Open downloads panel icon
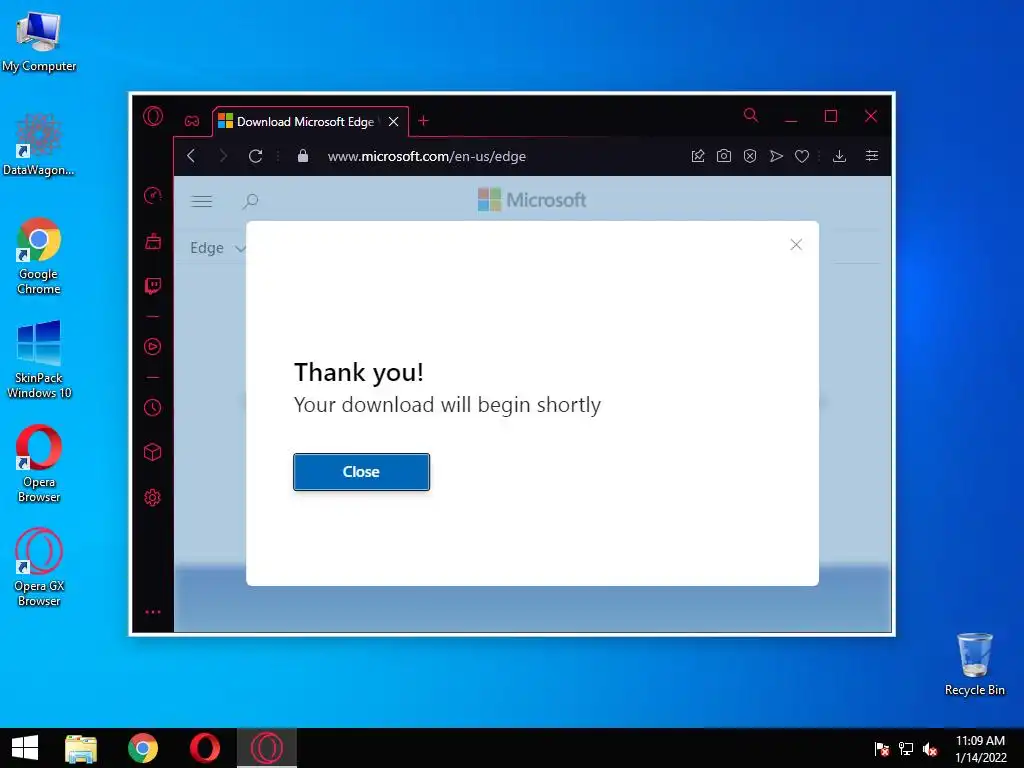1024x768 pixels. point(840,156)
